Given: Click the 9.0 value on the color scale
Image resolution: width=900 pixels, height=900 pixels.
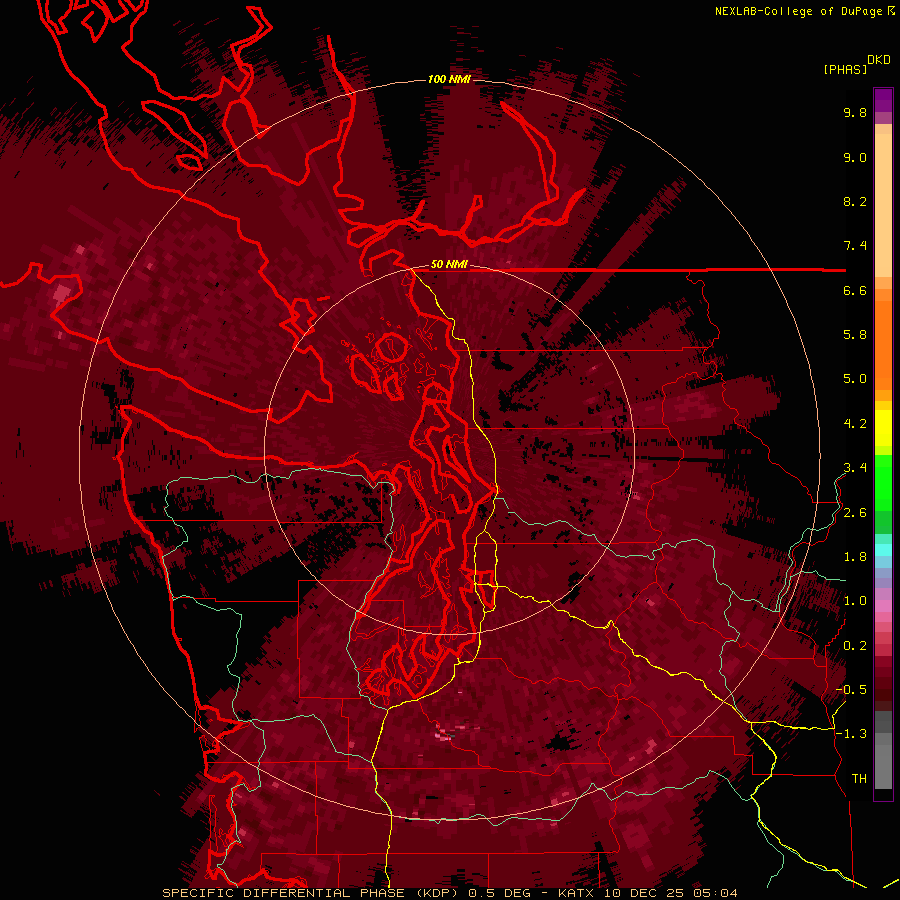Looking at the screenshot, I should click(855, 158).
